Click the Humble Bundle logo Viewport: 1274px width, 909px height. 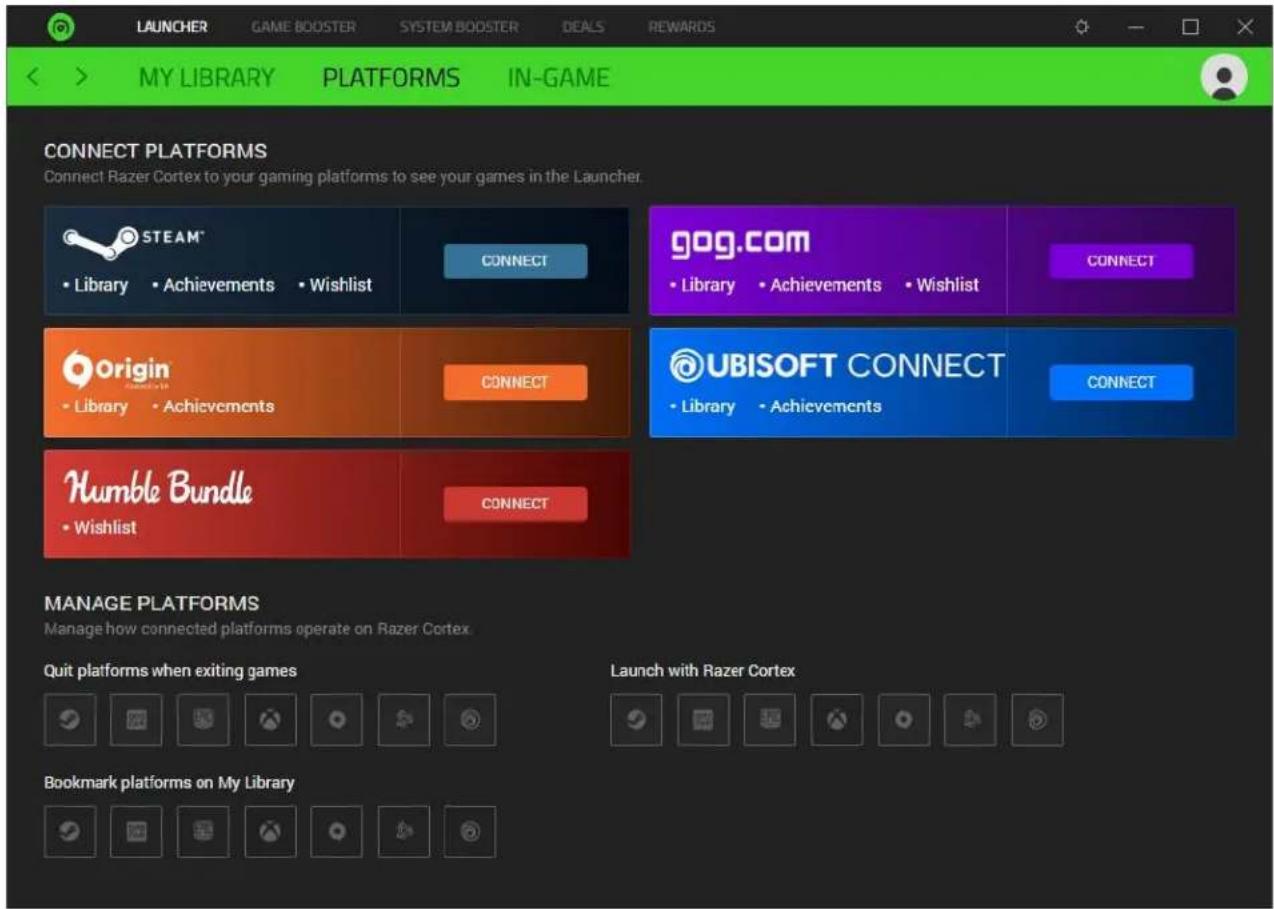click(158, 488)
